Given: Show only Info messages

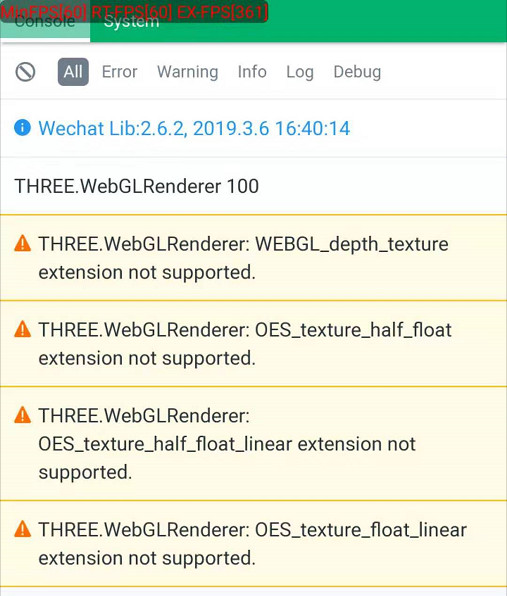Looking at the screenshot, I should (252, 72).
